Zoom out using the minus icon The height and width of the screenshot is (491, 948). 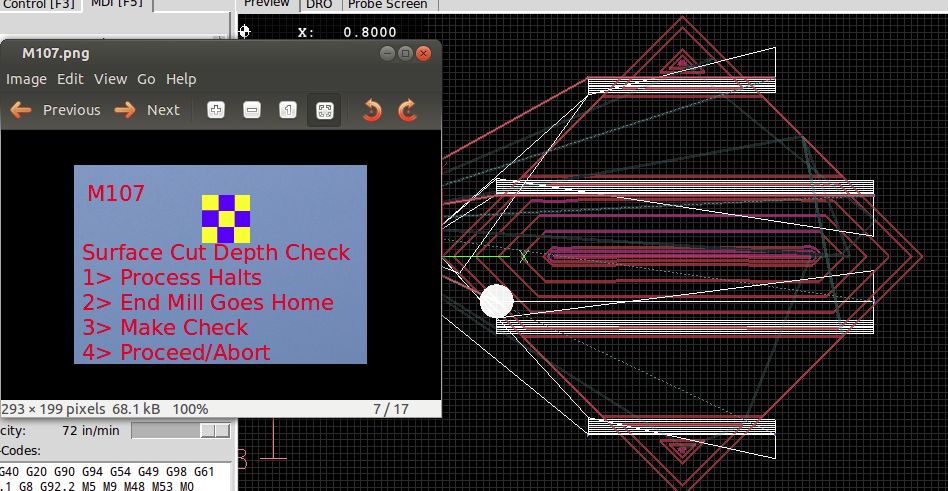tap(252, 110)
